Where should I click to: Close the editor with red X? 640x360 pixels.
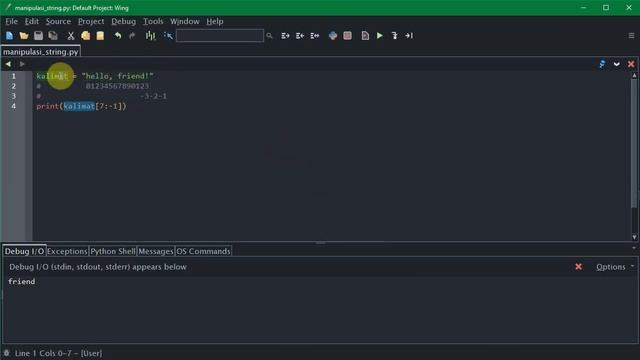pyautogui.click(x=631, y=64)
